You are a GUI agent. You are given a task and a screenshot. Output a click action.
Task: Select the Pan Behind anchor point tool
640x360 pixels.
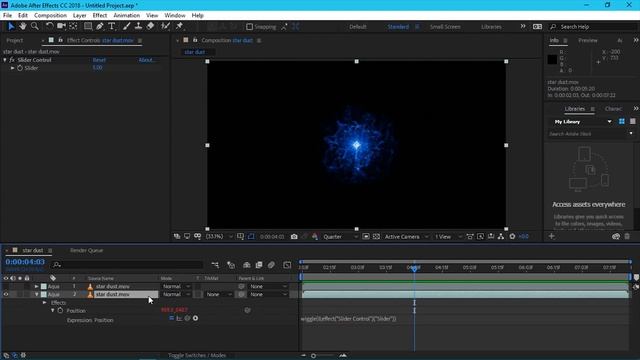73,26
